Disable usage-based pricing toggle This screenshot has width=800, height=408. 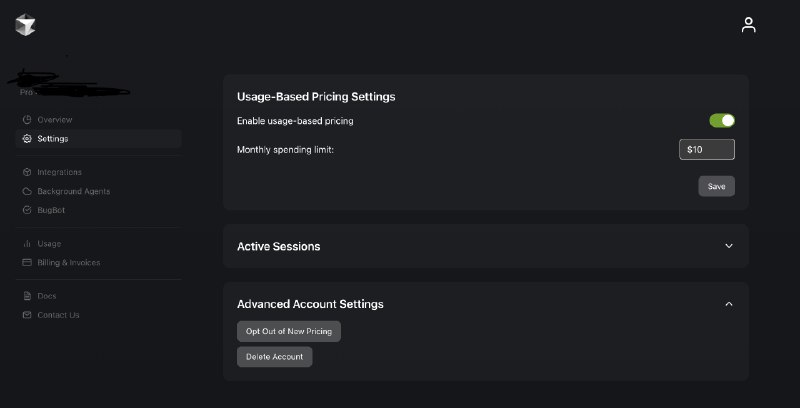click(x=722, y=121)
